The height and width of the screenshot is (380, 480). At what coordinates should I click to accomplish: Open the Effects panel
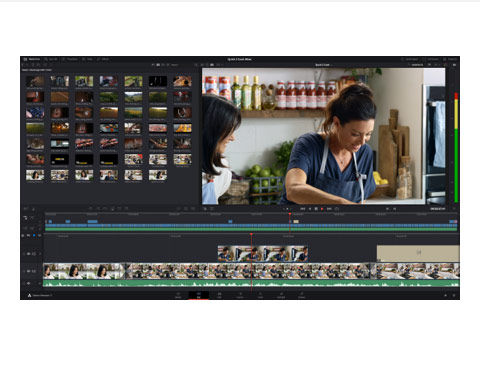pos(103,59)
